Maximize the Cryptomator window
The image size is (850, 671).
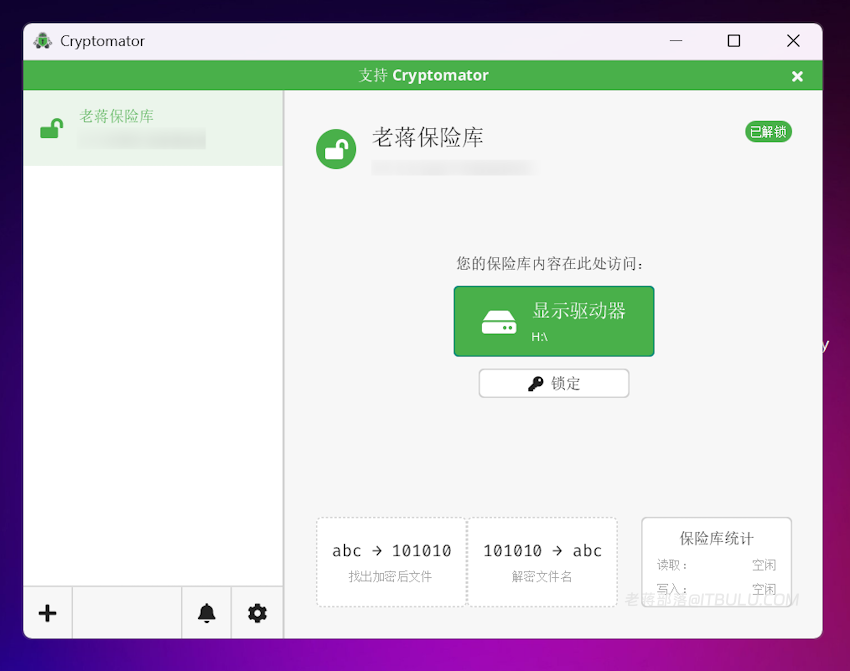point(733,41)
